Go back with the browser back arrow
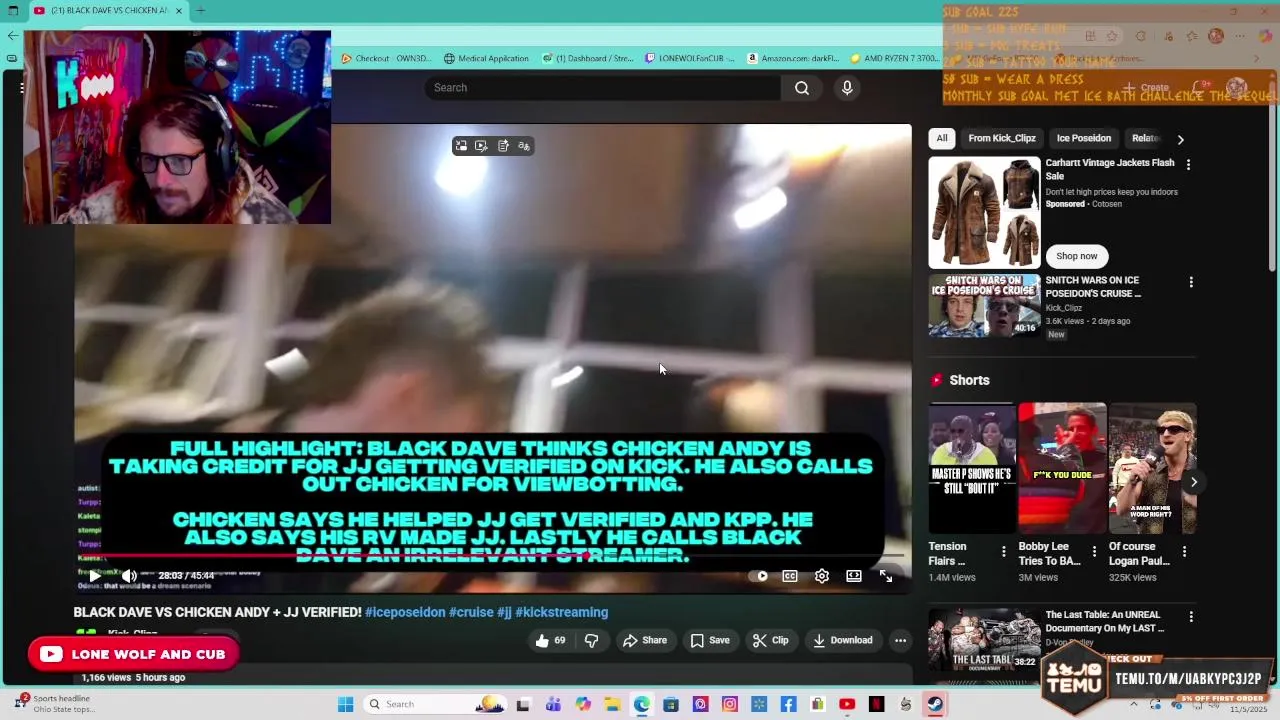 (x=12, y=35)
